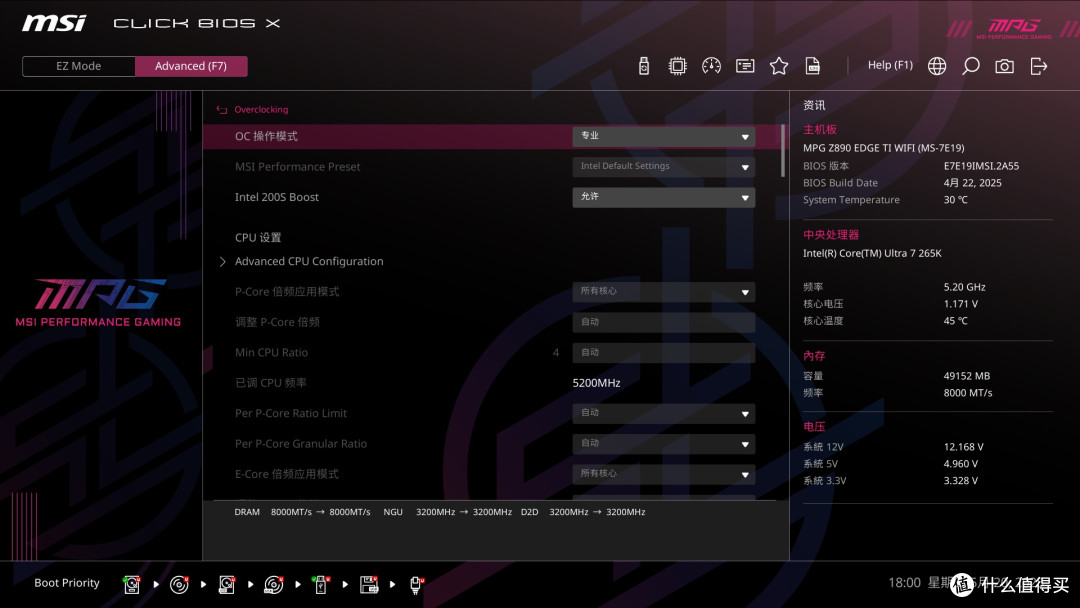Image resolution: width=1080 pixels, height=608 pixels.
Task: Select the USB floppy boot device icon
Action: [368, 585]
